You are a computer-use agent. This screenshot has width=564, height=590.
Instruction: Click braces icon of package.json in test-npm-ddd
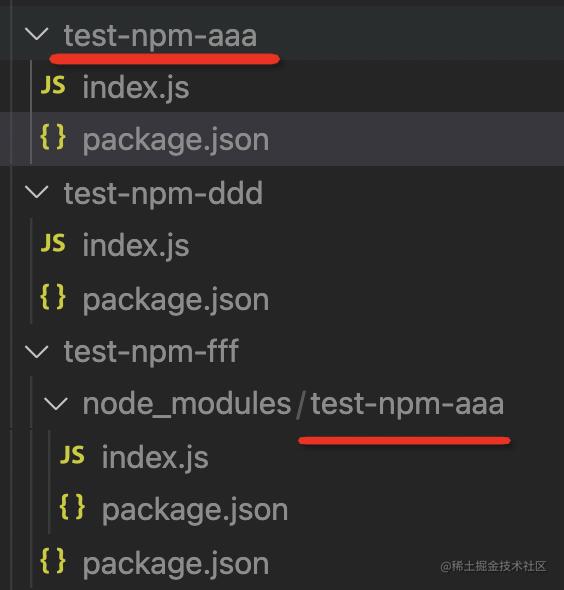click(x=53, y=297)
